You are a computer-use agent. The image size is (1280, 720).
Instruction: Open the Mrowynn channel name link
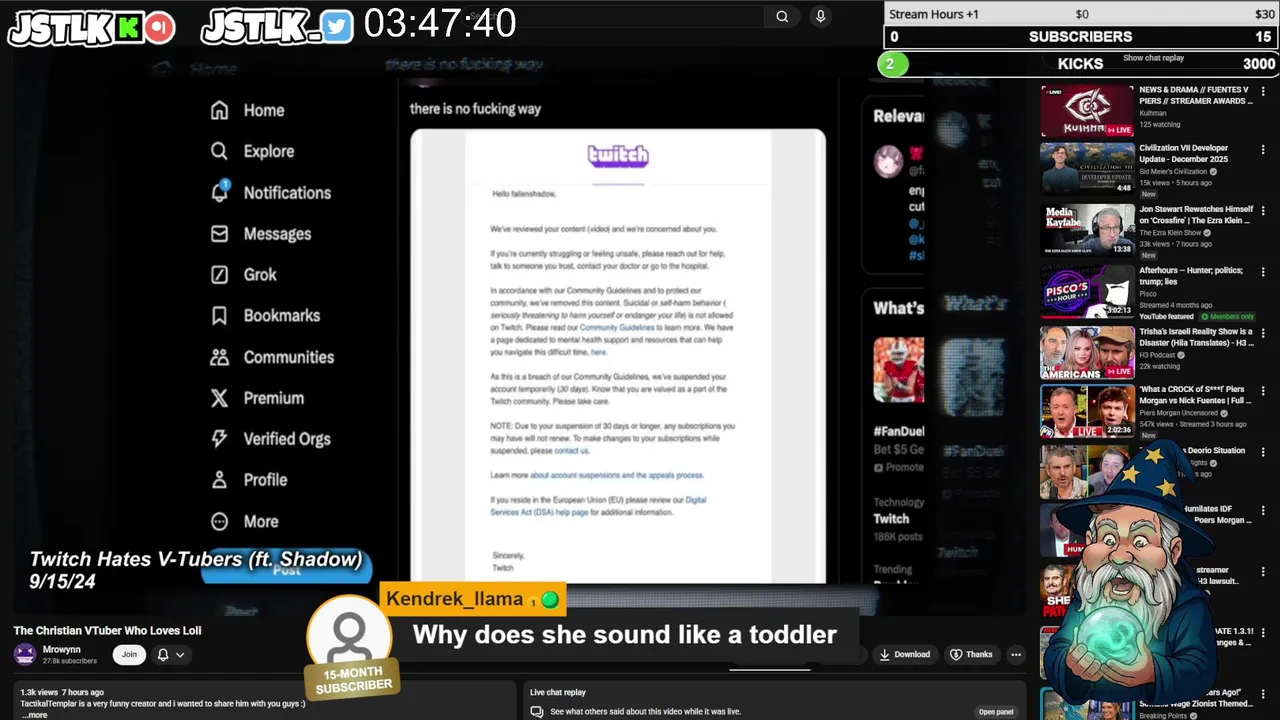point(62,650)
